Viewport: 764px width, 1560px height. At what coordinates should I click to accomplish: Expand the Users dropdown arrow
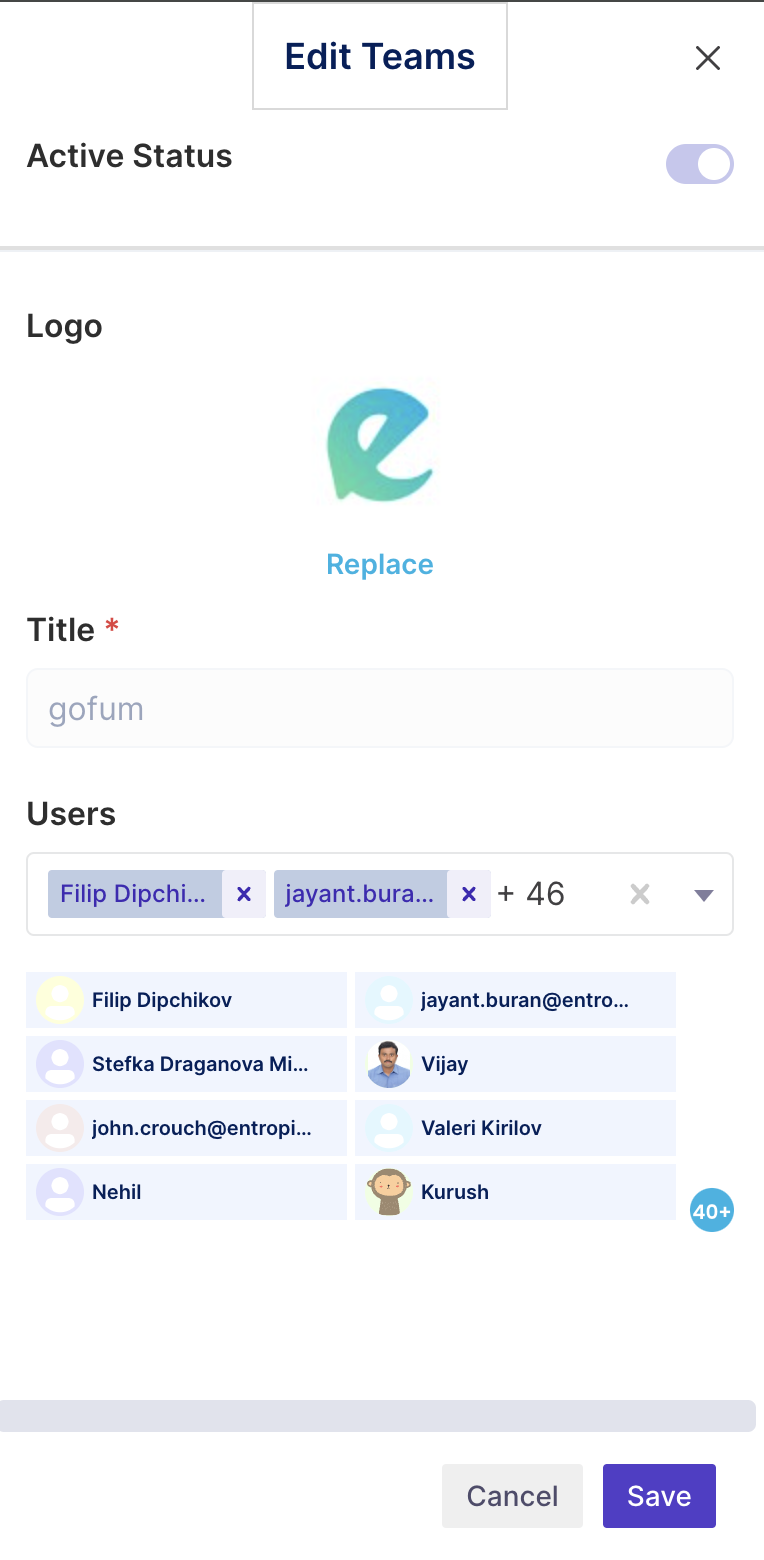click(x=704, y=895)
